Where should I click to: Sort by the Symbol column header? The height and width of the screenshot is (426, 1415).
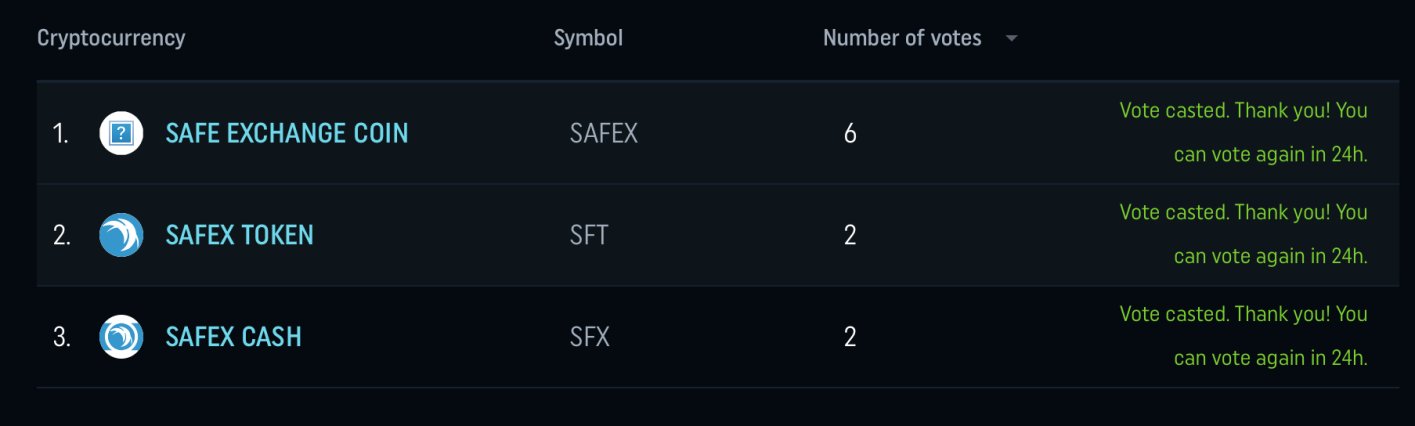(588, 38)
